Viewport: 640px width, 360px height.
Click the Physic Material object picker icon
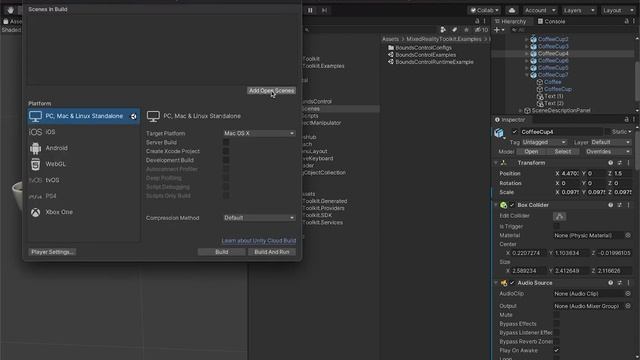pyautogui.click(x=628, y=236)
